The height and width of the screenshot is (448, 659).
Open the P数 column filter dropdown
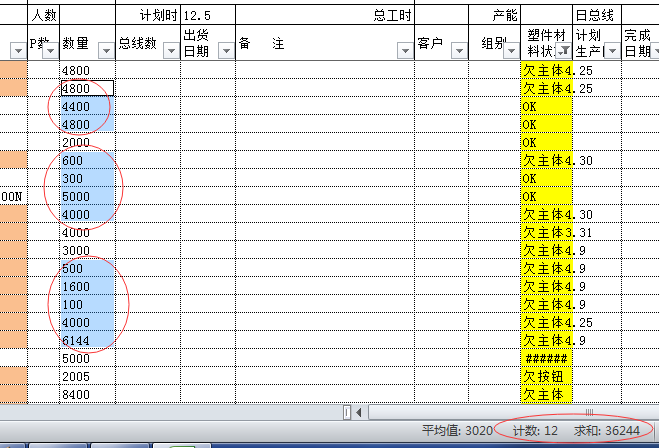tap(50, 51)
